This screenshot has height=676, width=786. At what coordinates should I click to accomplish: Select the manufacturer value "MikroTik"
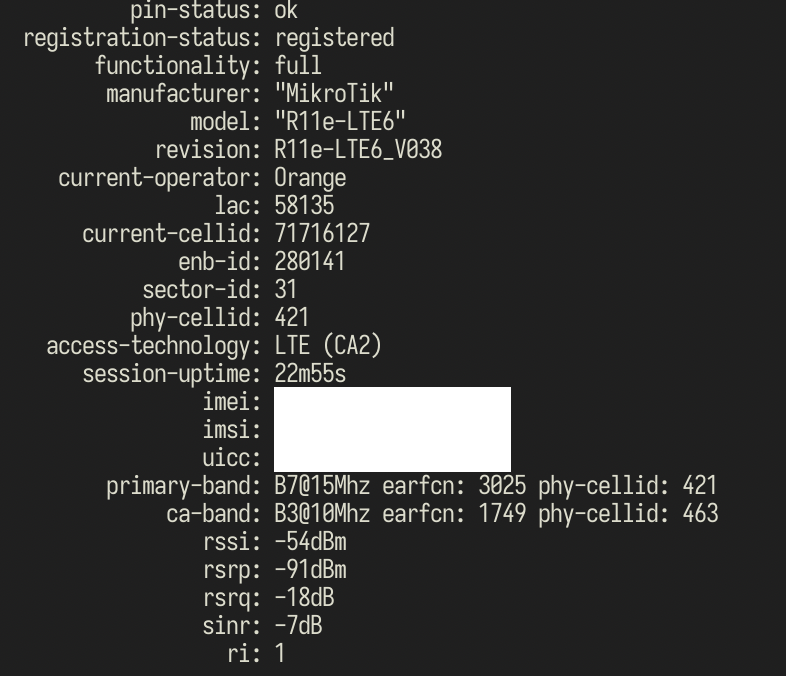(334, 94)
